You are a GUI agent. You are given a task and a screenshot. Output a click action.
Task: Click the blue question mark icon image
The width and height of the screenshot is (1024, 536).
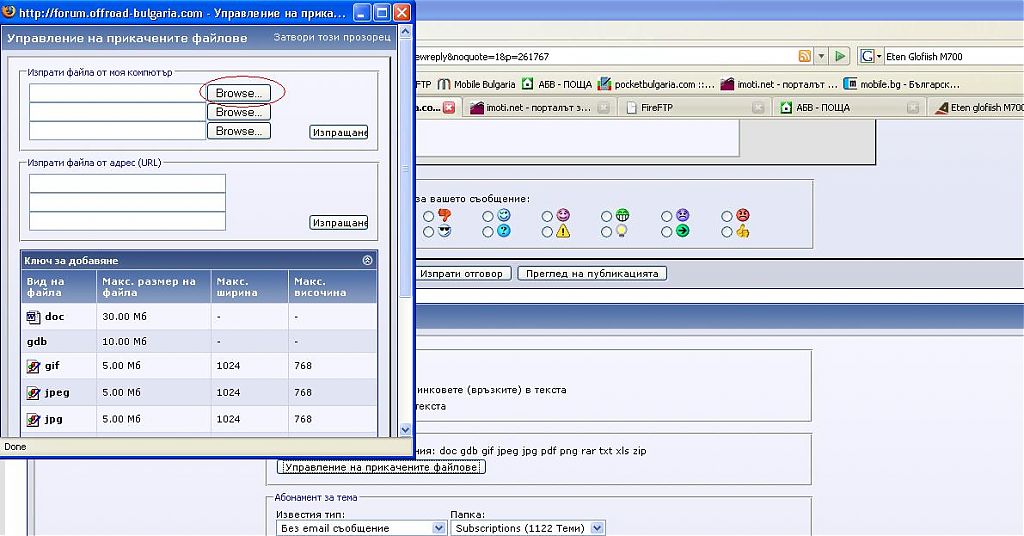pyautogui.click(x=504, y=231)
